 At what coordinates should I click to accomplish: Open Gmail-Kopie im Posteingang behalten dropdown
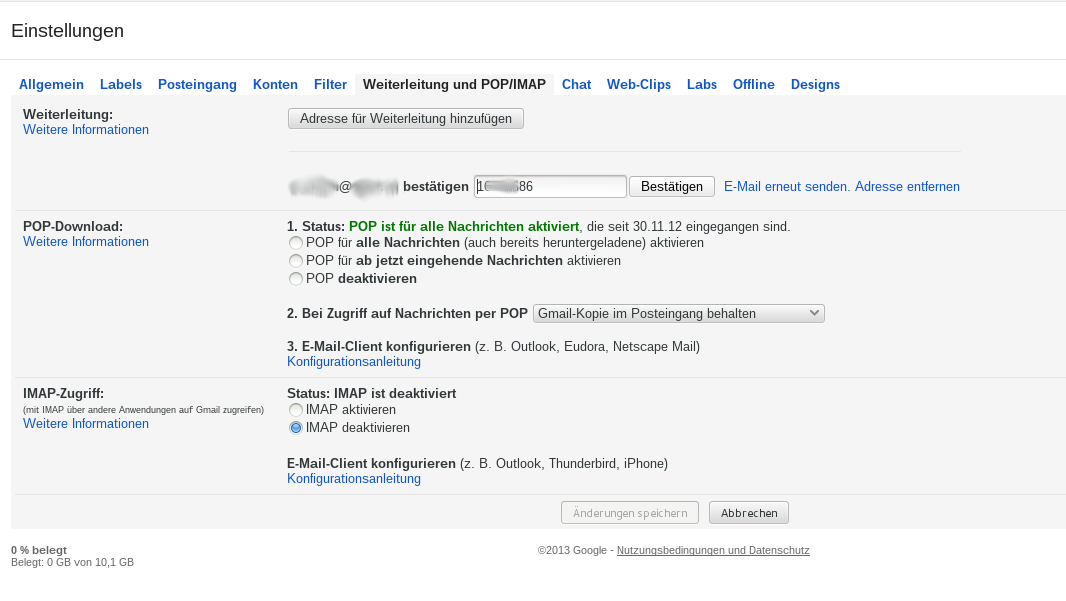click(678, 314)
